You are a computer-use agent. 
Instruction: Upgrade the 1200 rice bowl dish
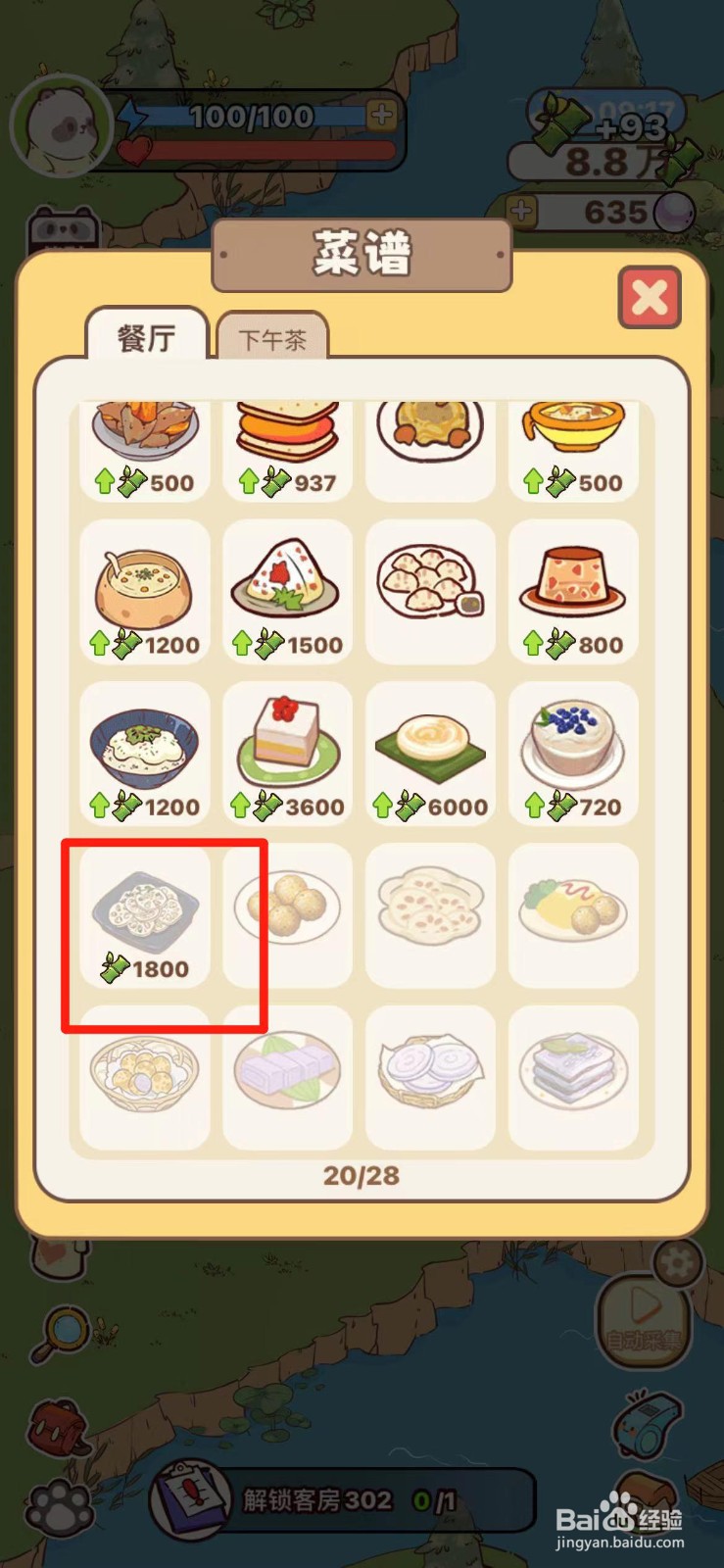(x=145, y=755)
